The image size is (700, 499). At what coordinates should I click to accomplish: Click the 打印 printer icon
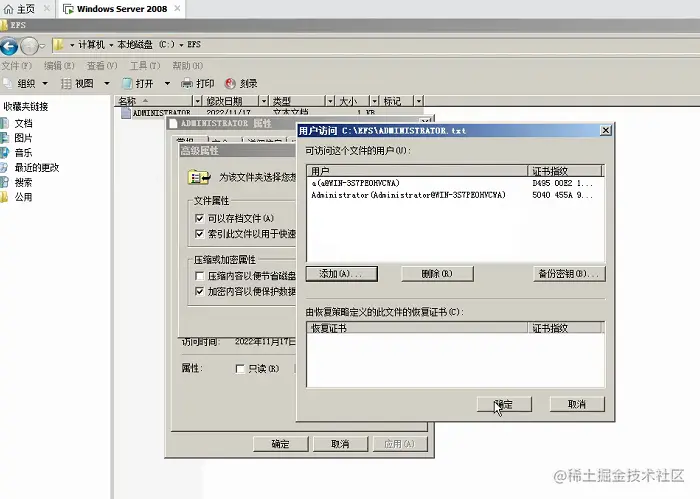187,83
